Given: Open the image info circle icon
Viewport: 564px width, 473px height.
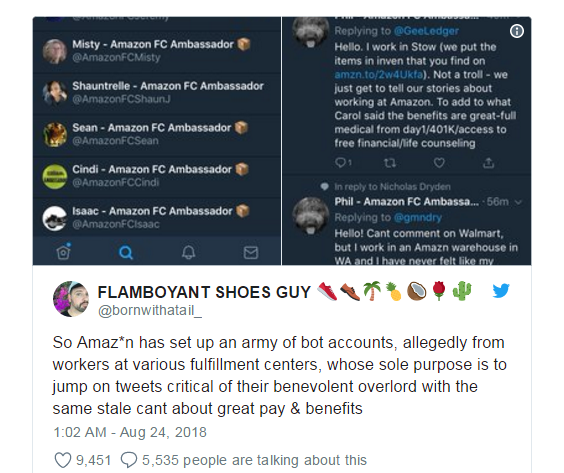Looking at the screenshot, I should (517, 31).
